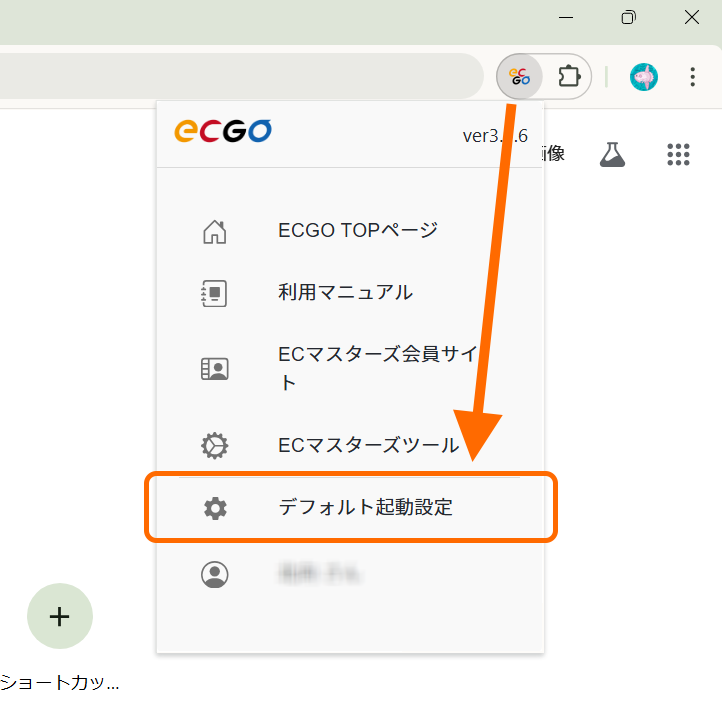Click the user account icon in ECGO popup
The image size is (723, 715).
[x=214, y=574]
